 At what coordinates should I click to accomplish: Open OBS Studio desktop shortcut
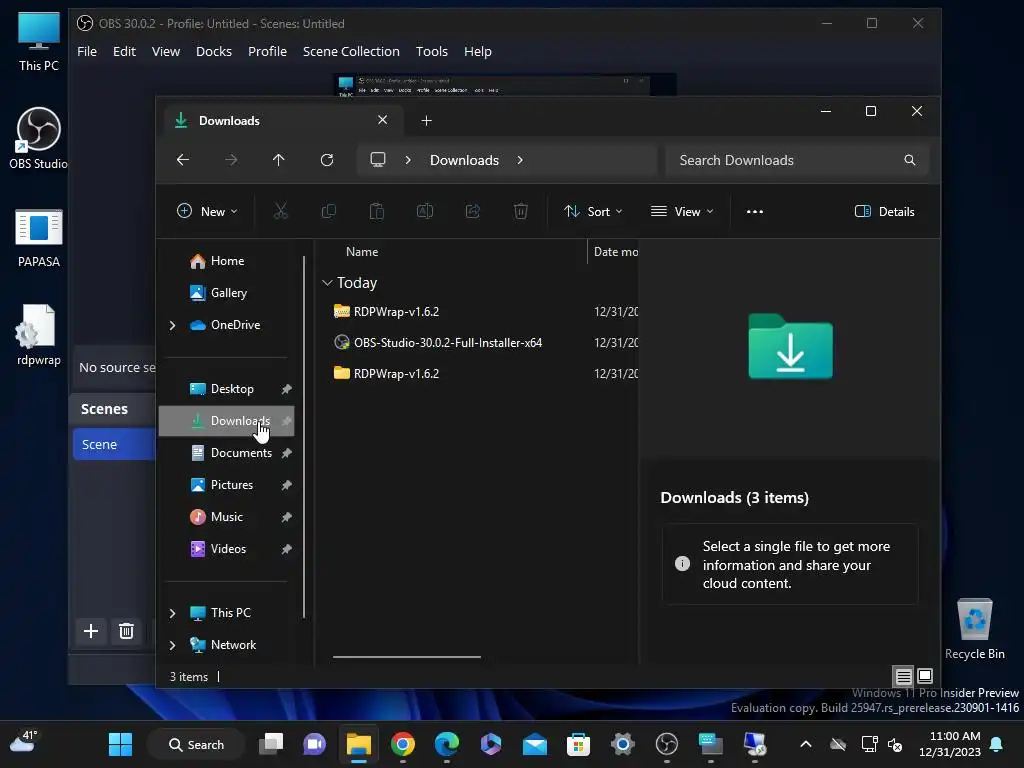pos(38,138)
